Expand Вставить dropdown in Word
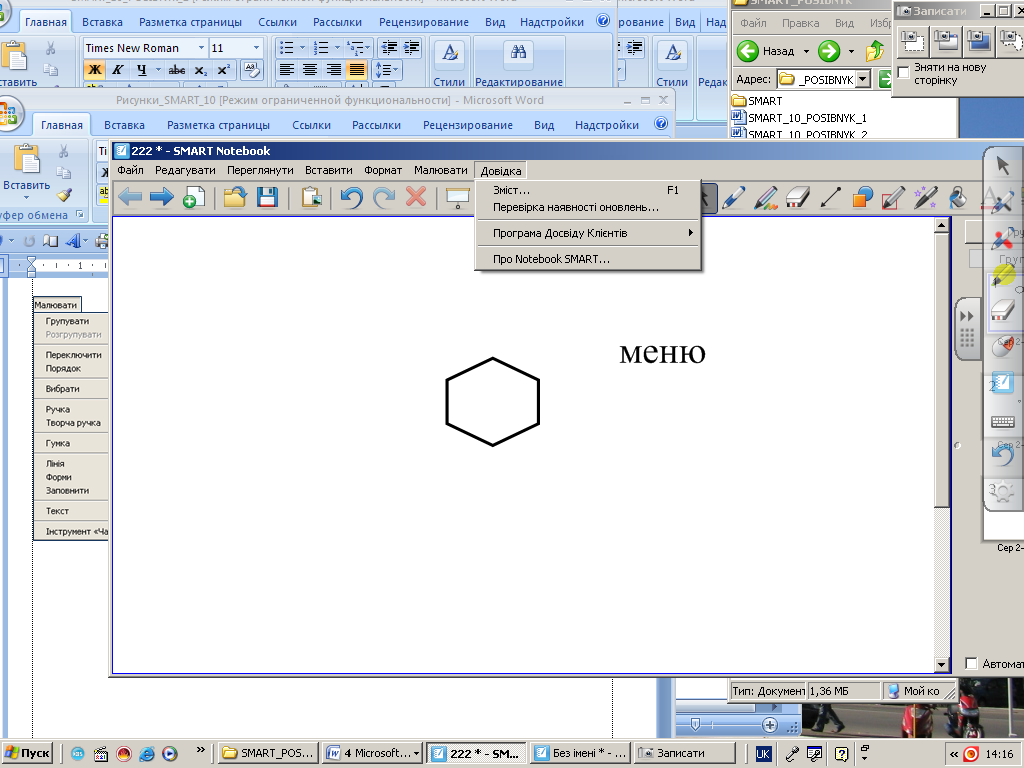1024x768 pixels. [x=26, y=197]
